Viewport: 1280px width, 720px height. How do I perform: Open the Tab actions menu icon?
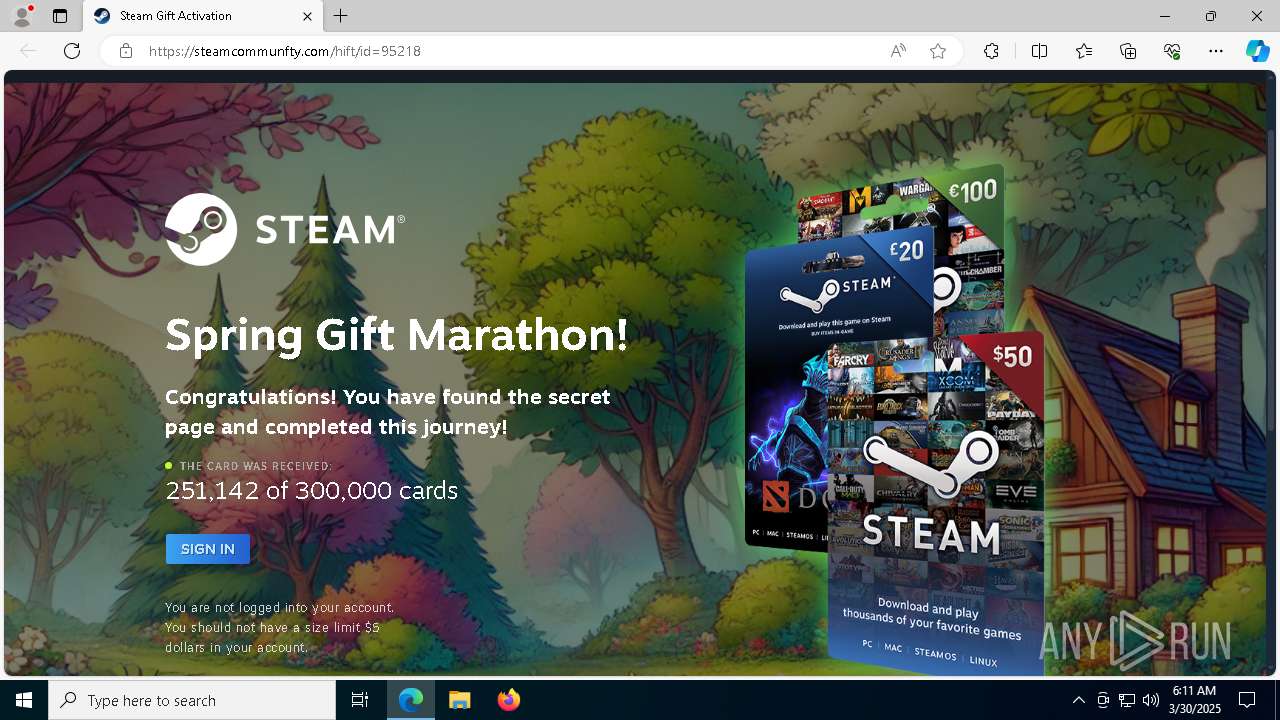click(x=60, y=16)
